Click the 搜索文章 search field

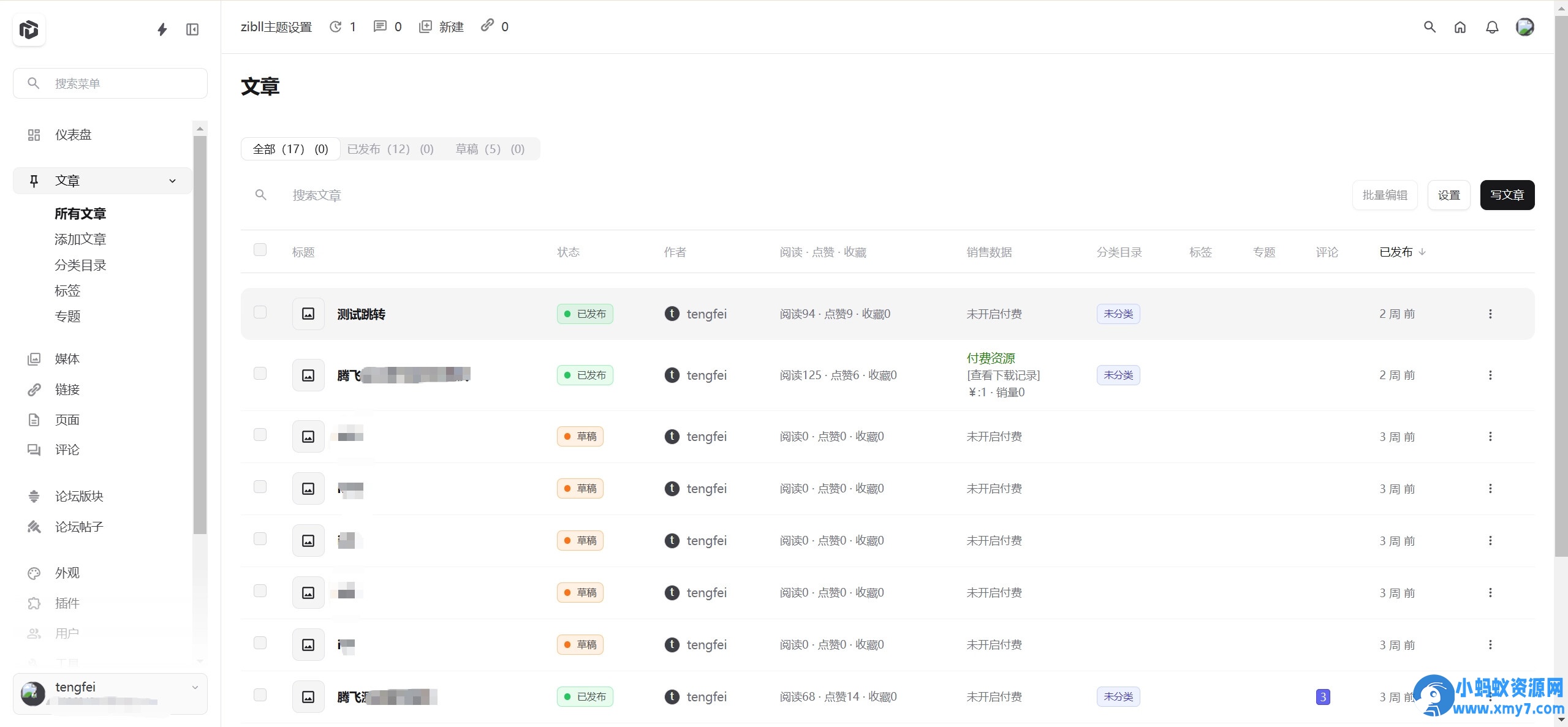click(x=316, y=195)
